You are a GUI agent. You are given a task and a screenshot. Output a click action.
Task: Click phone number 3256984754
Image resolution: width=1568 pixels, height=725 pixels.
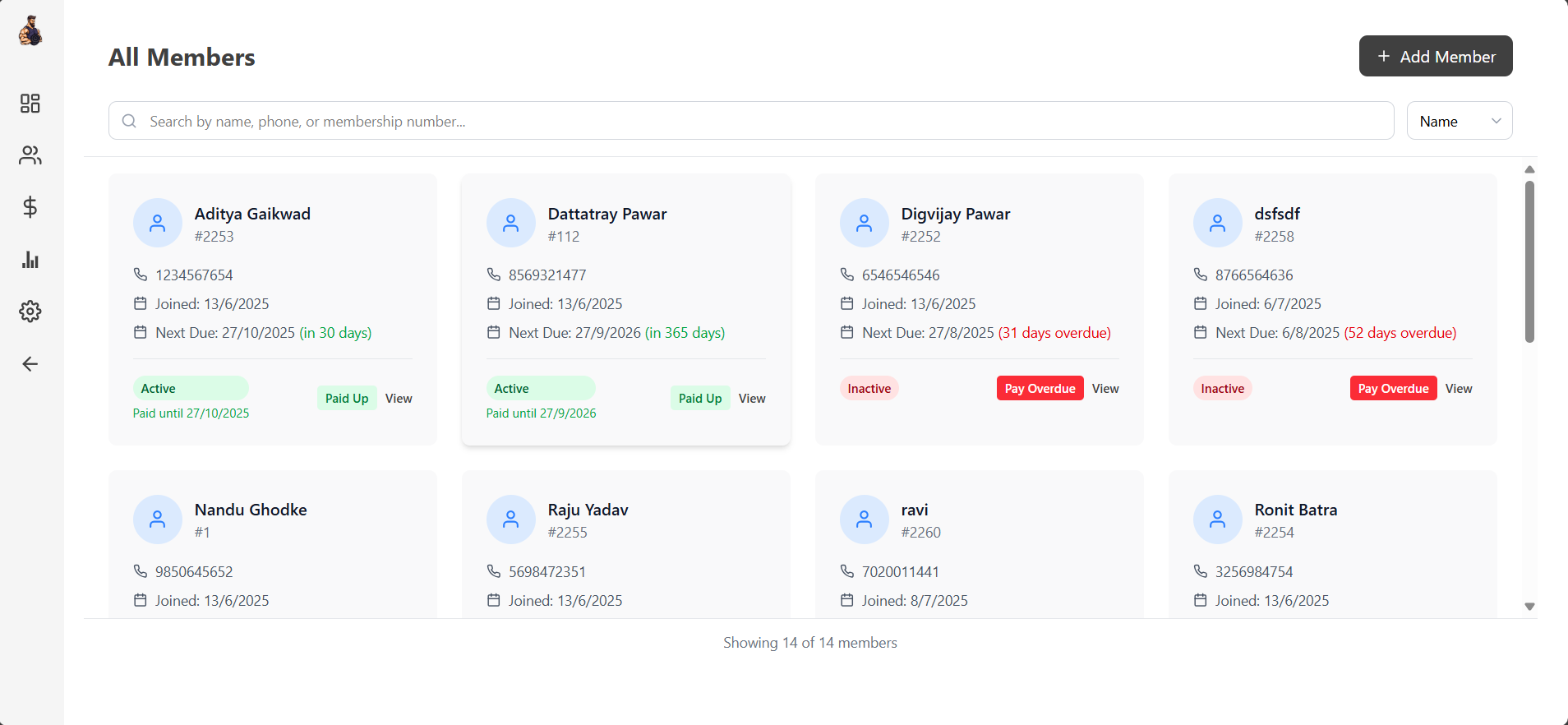[x=1255, y=572]
